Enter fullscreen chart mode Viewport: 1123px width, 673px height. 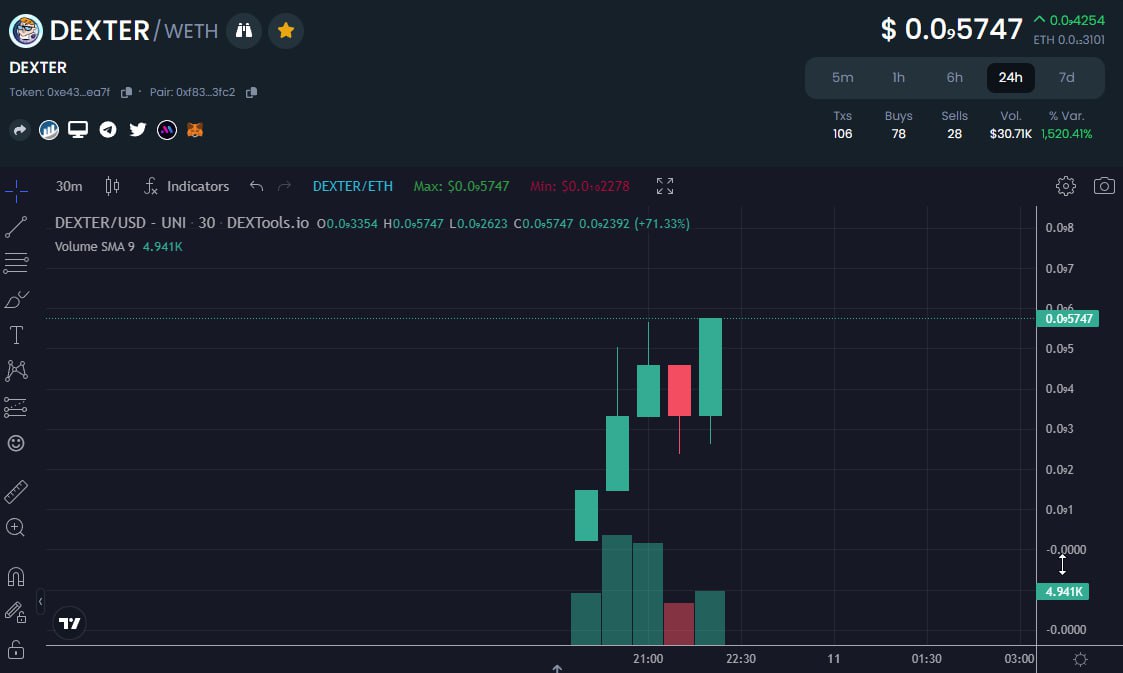(x=665, y=186)
